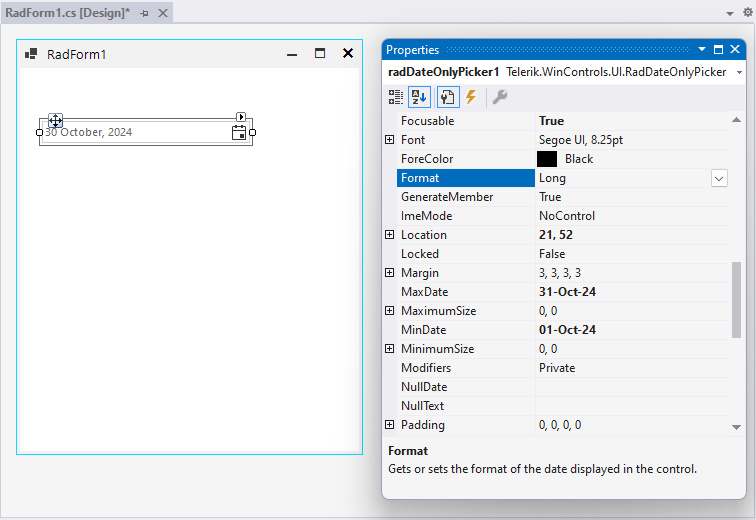Open the Format value dropdown arrow
Viewport: 756px width, 520px height.
[719, 178]
